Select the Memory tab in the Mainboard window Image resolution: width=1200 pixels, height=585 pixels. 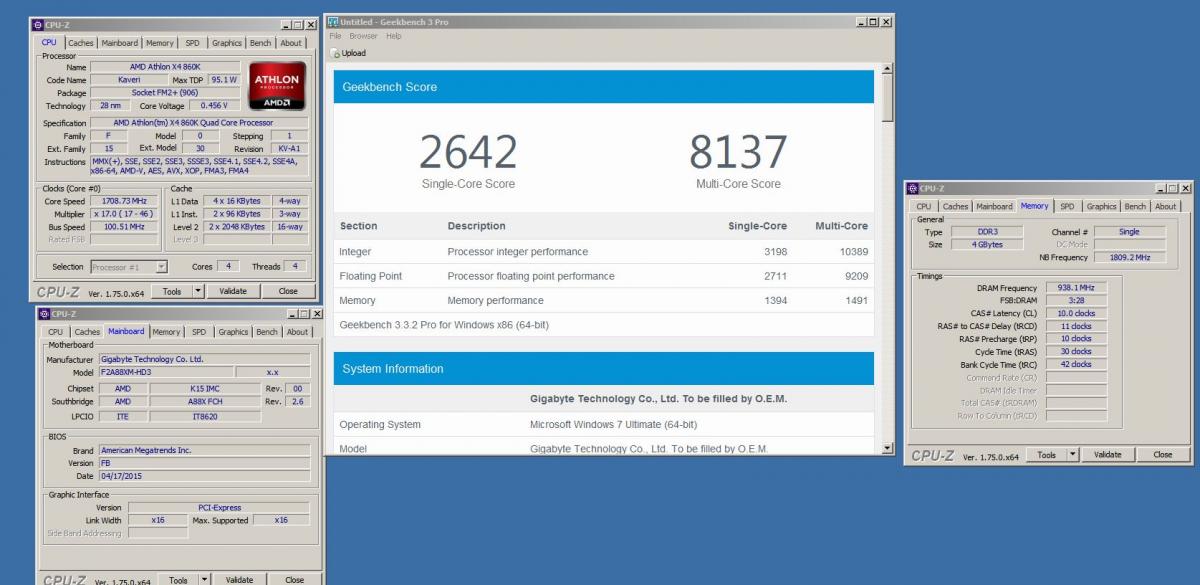(x=166, y=332)
